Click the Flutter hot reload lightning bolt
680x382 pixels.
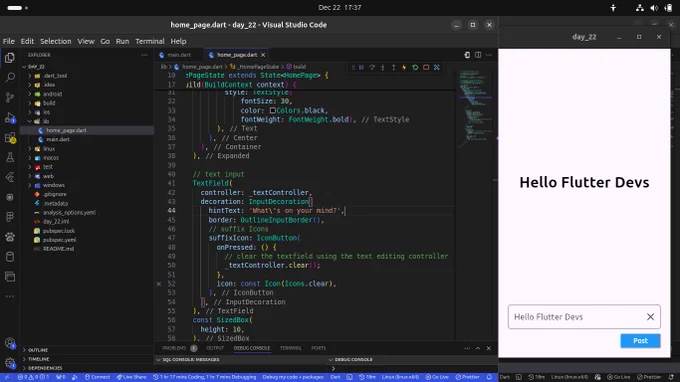[x=404, y=67]
